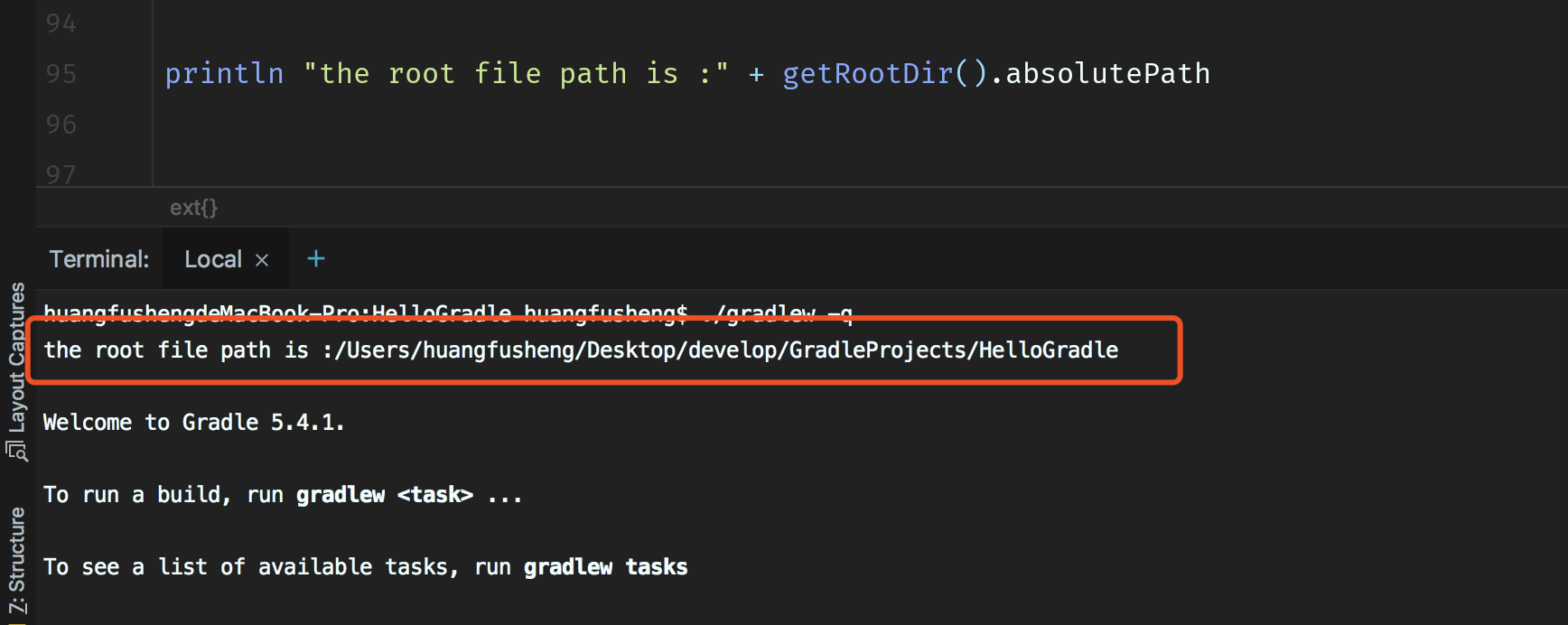Click the Terminal: panel label
This screenshot has height=625, width=1568.
99,259
